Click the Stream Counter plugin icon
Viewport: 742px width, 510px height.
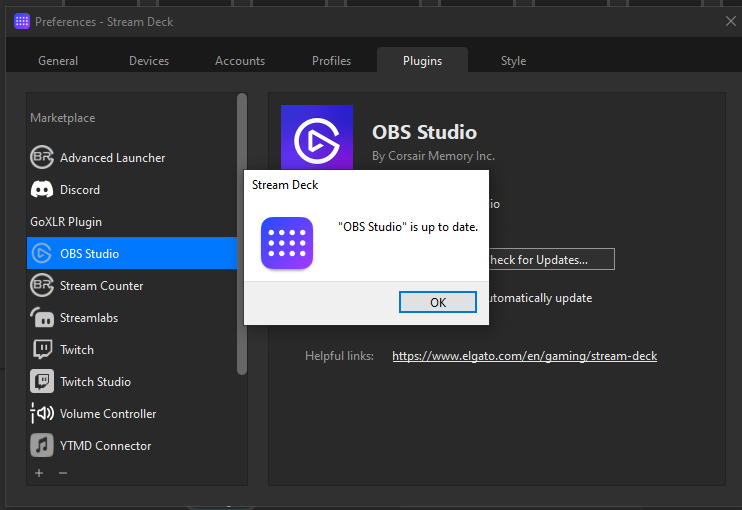click(42, 285)
